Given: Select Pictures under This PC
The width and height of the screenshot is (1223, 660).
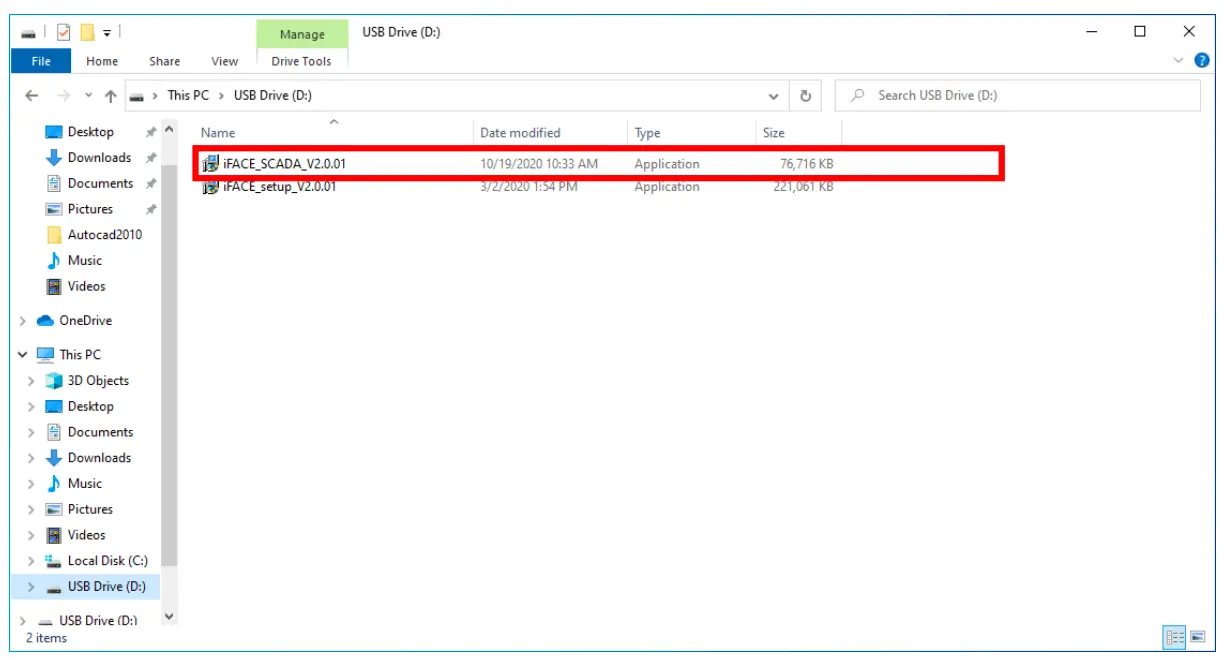Looking at the screenshot, I should 90,509.
